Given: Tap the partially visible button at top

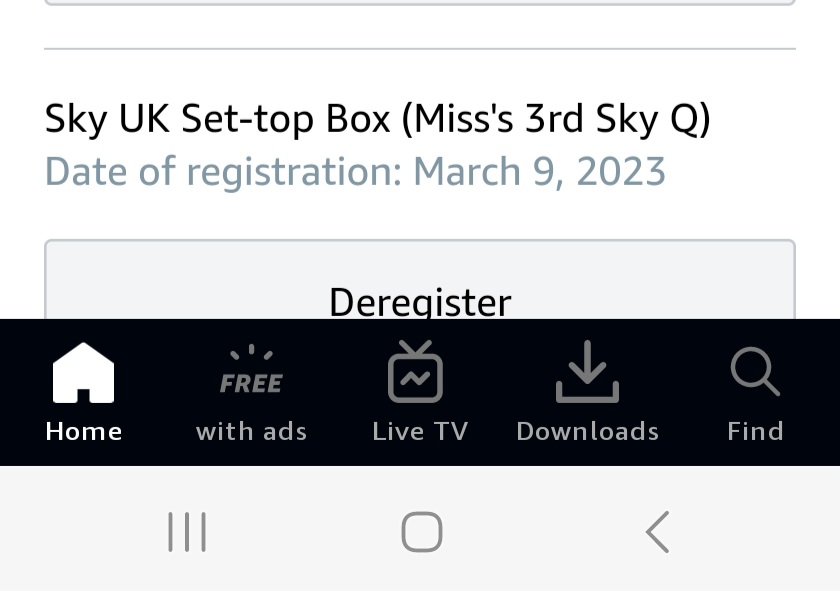Looking at the screenshot, I should pyautogui.click(x=420, y=3).
